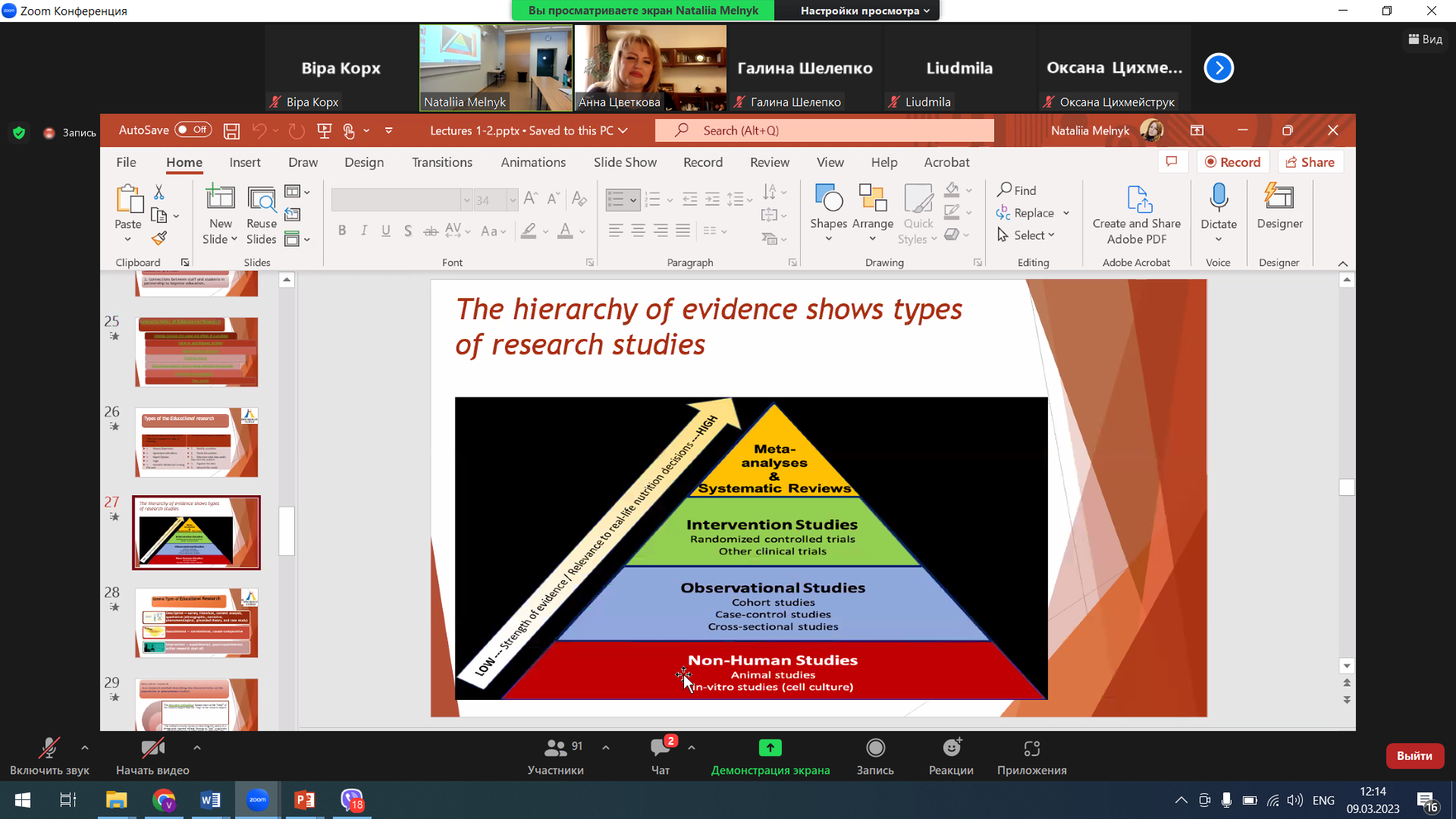Viewport: 1456px width, 819px height.
Task: Click in the Search (Alt+Q) box
Action: (824, 130)
